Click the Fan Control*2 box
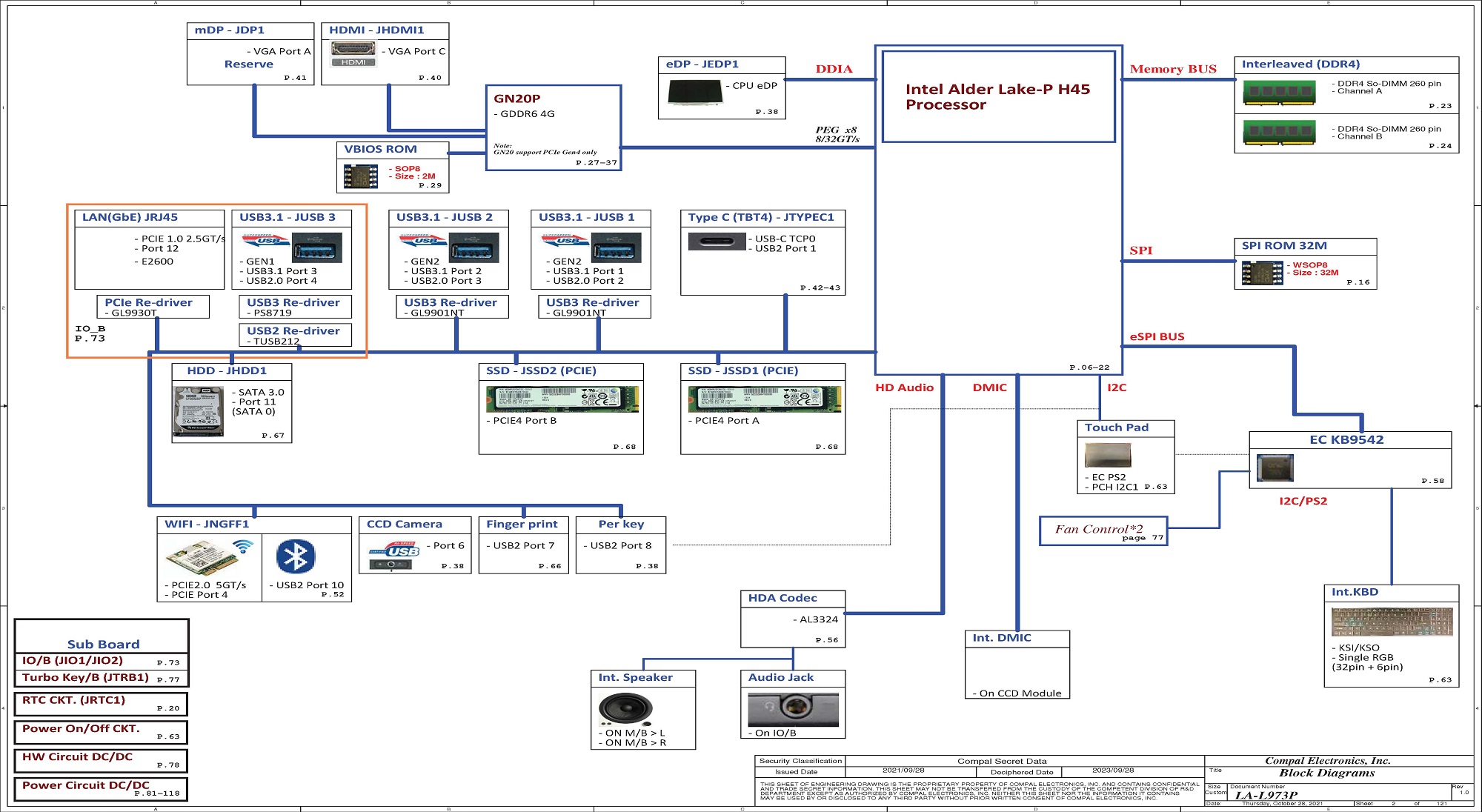The image size is (1482, 812). (x=1103, y=531)
